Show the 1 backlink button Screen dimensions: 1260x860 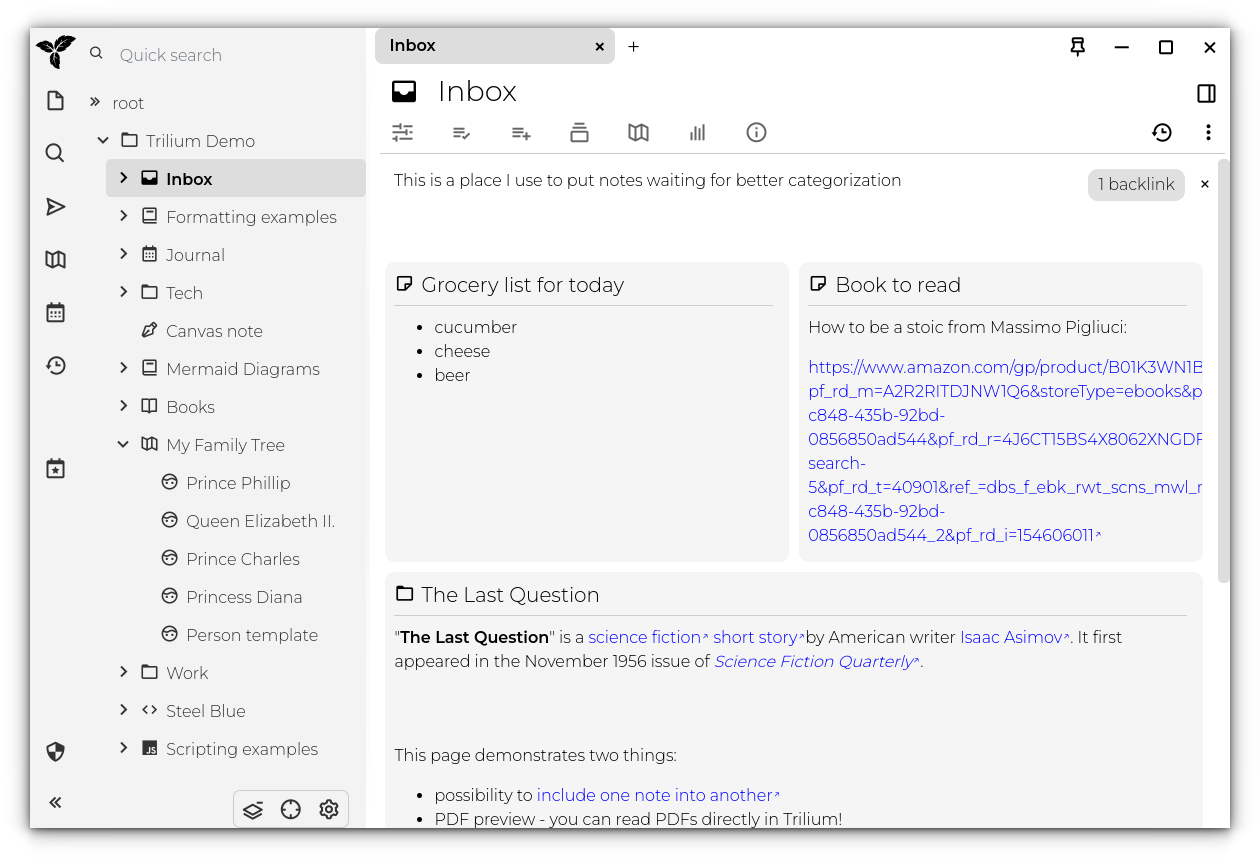tap(1136, 184)
